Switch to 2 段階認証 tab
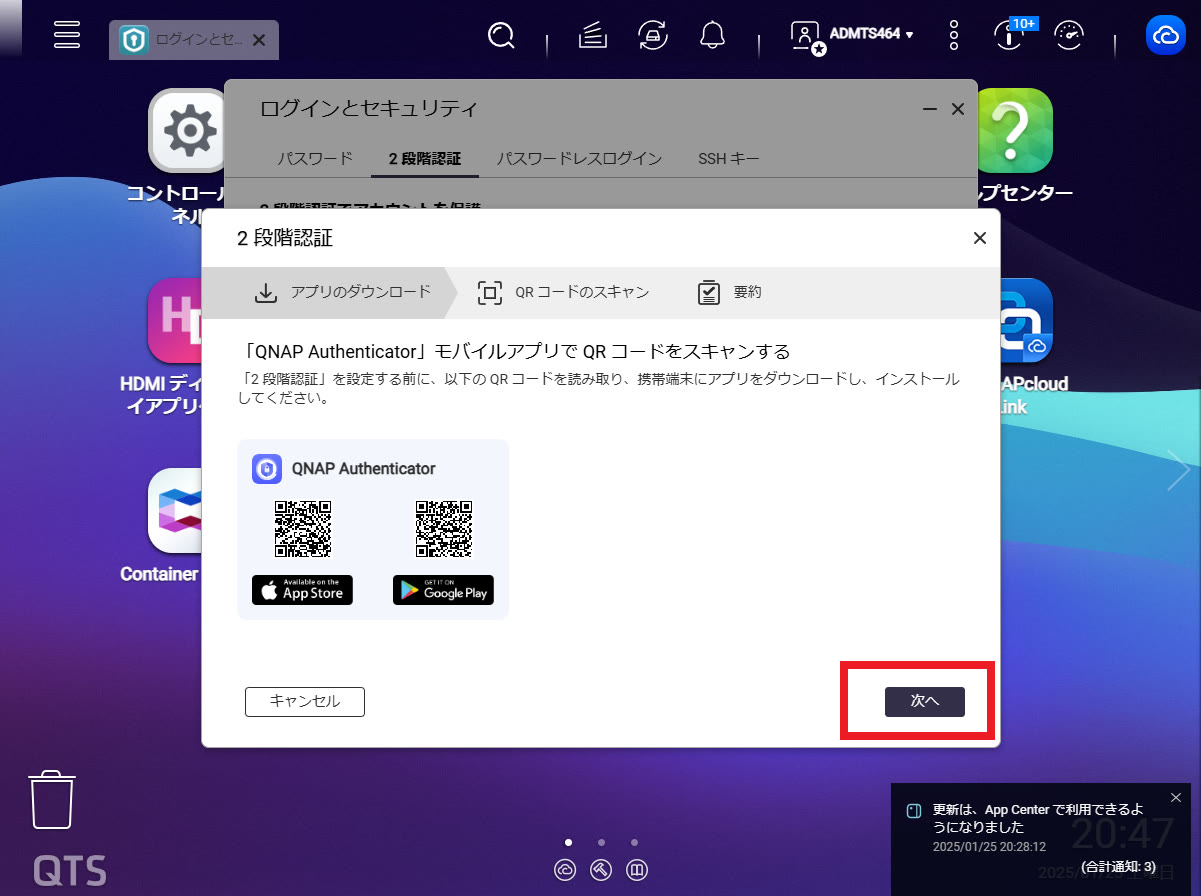1201x896 pixels. [x=425, y=158]
